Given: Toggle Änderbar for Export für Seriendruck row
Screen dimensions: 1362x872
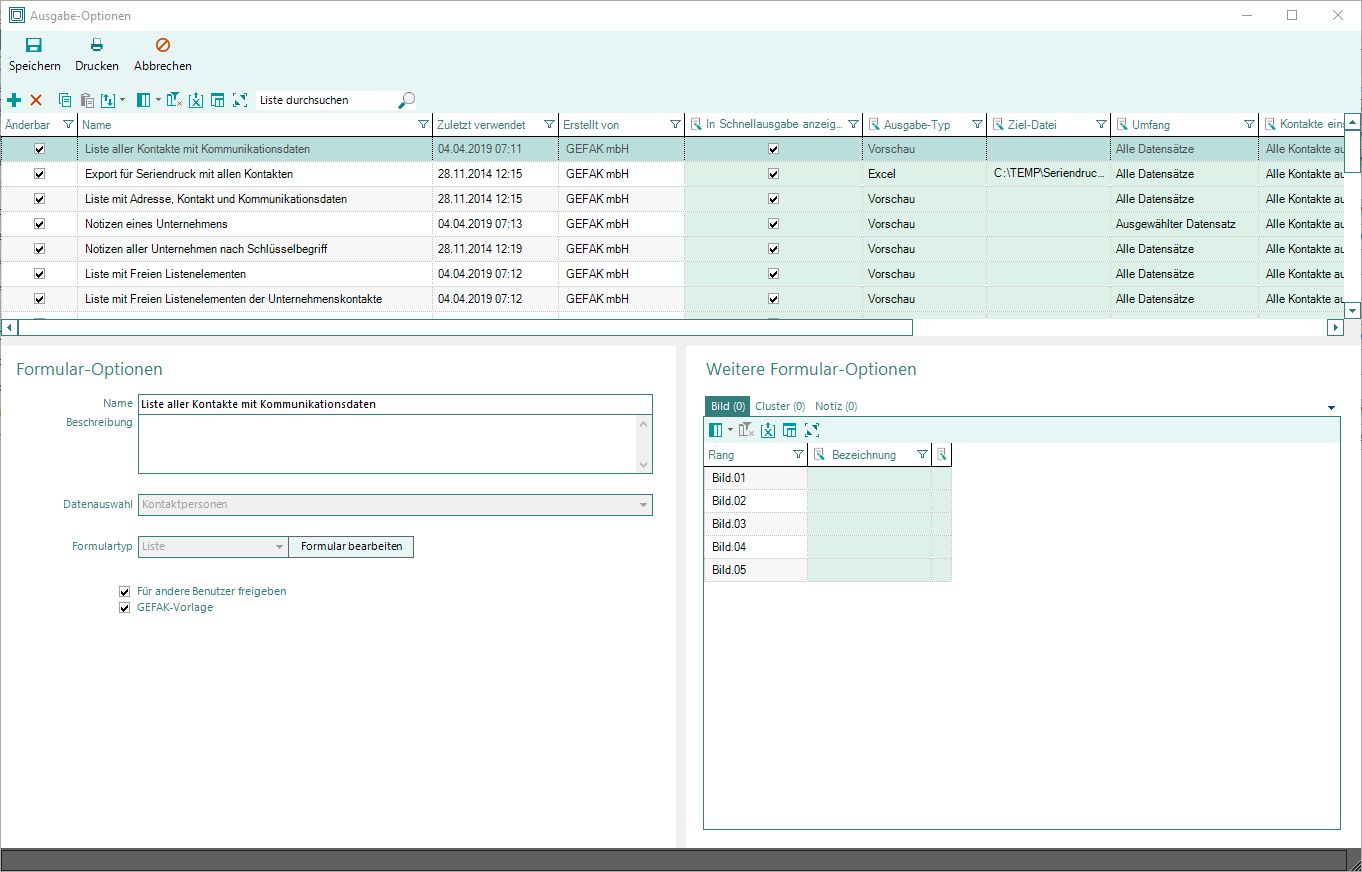Looking at the screenshot, I should coord(40,174).
